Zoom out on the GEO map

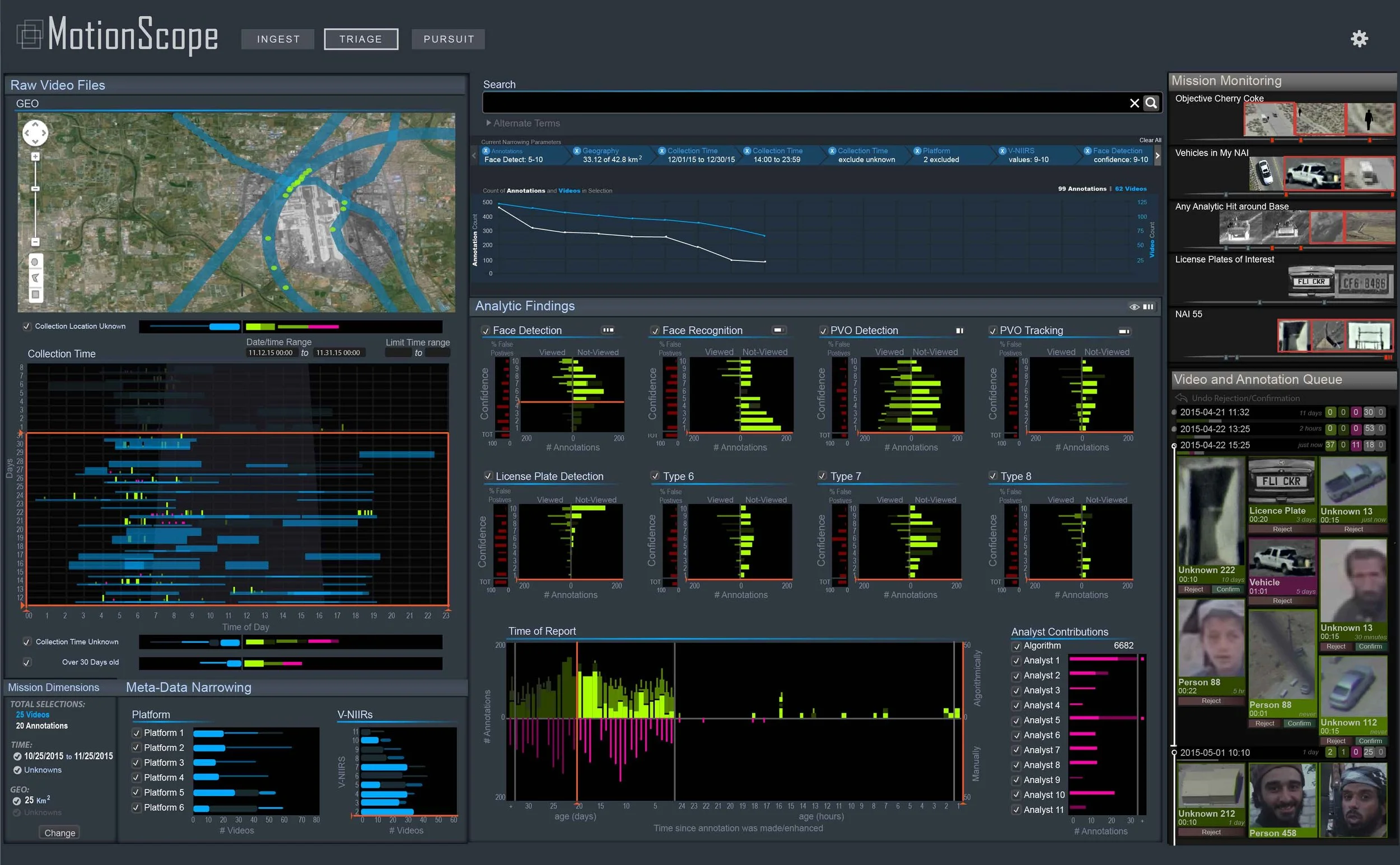click(x=35, y=242)
